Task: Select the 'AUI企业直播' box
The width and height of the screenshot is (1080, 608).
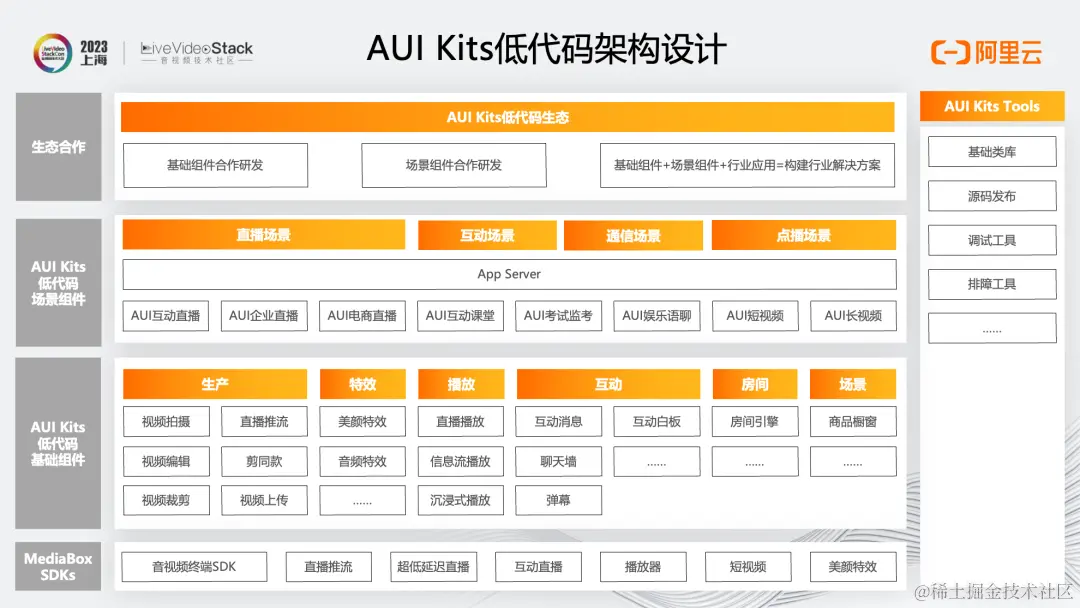Action: click(264, 316)
